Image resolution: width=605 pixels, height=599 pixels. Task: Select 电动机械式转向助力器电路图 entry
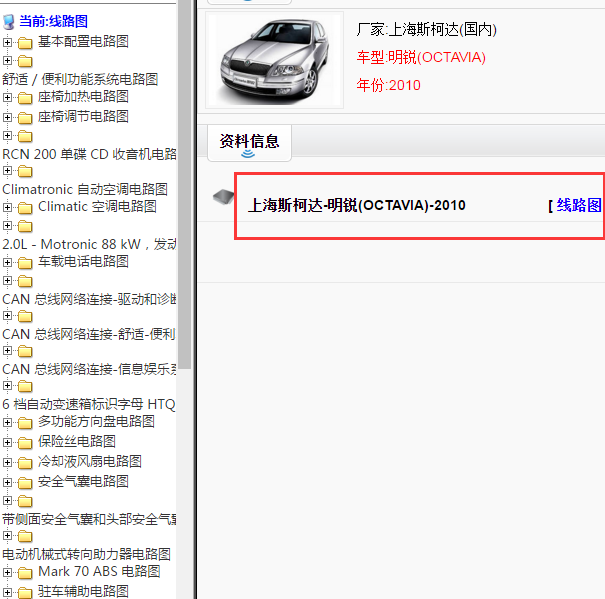pyautogui.click(x=86, y=555)
